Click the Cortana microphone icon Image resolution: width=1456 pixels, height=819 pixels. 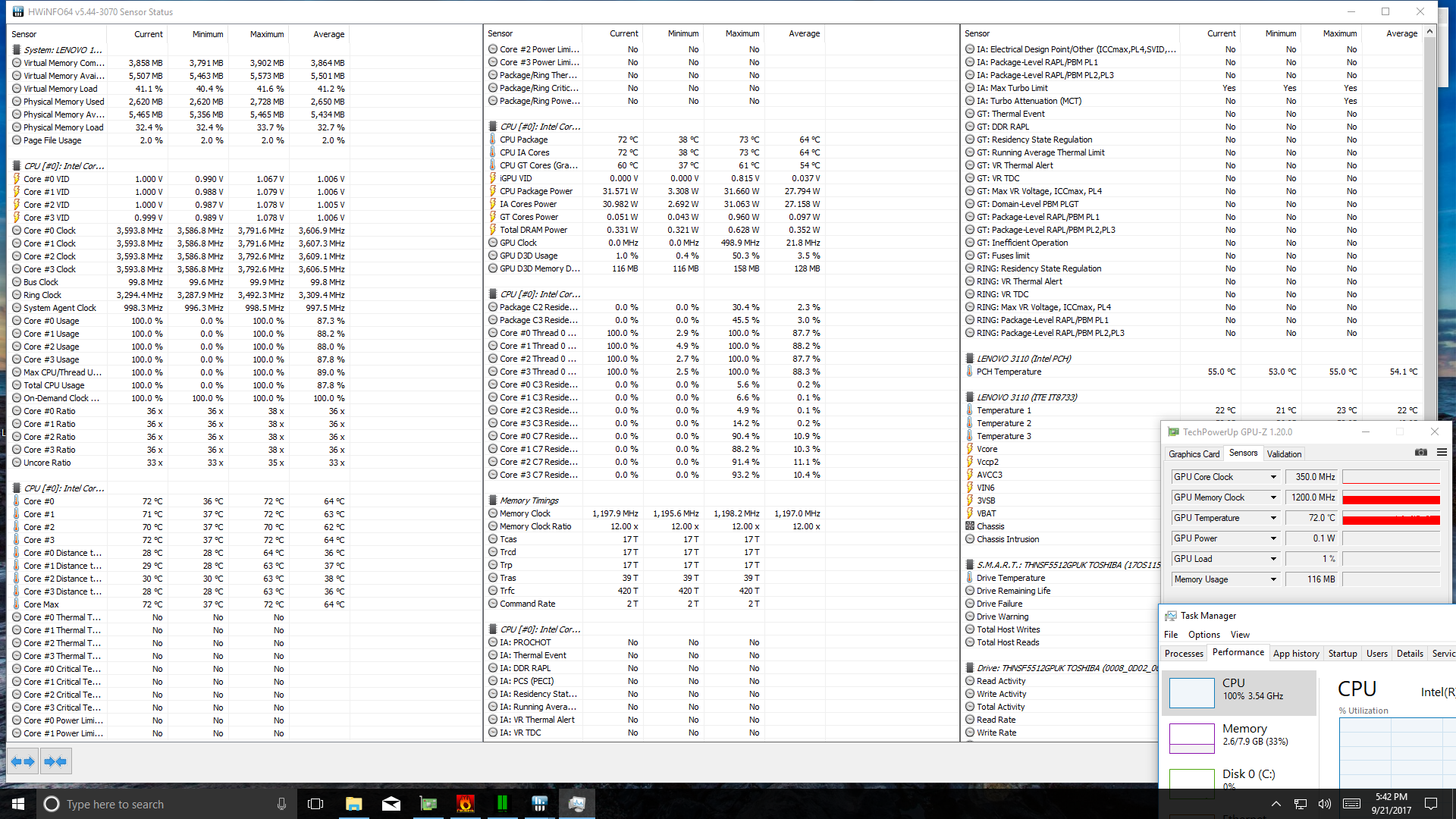point(281,804)
